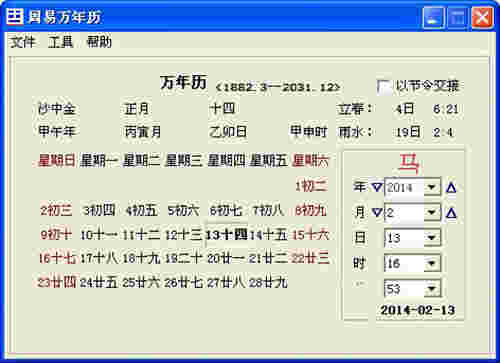
Task: Open the 帮助 menu
Action: coord(99,42)
